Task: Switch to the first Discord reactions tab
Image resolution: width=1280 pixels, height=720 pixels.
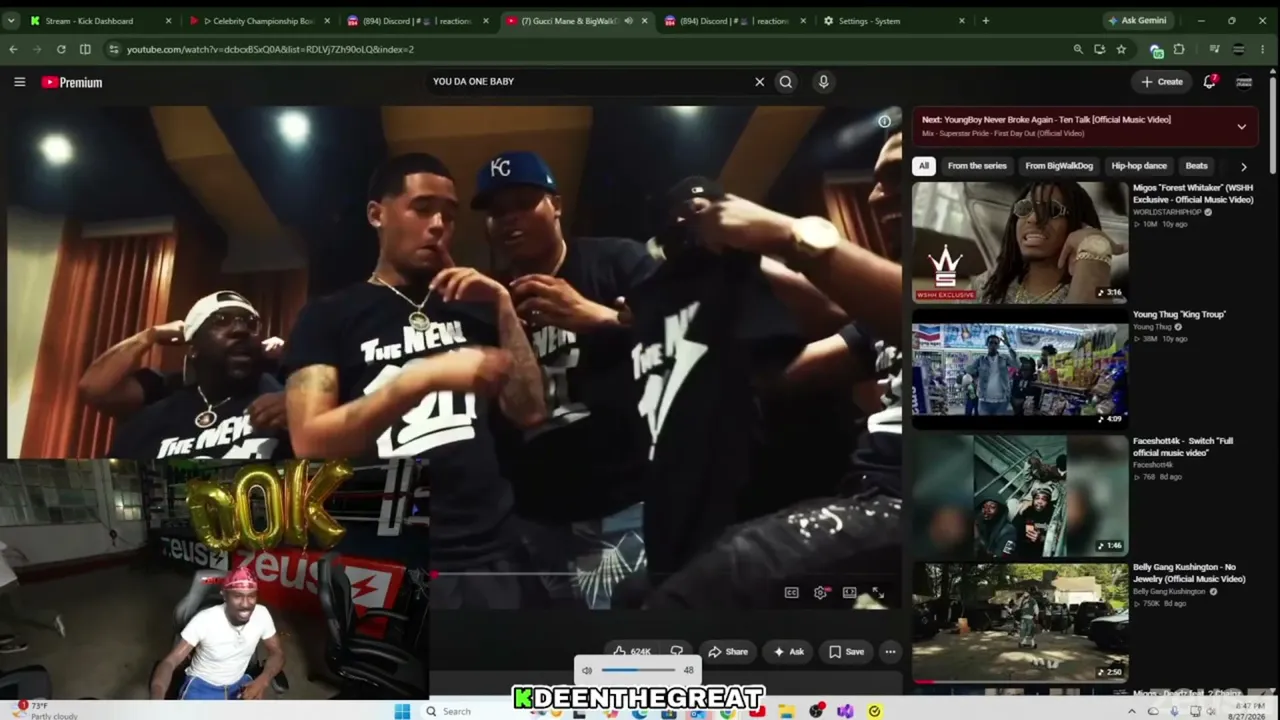Action: point(418,21)
